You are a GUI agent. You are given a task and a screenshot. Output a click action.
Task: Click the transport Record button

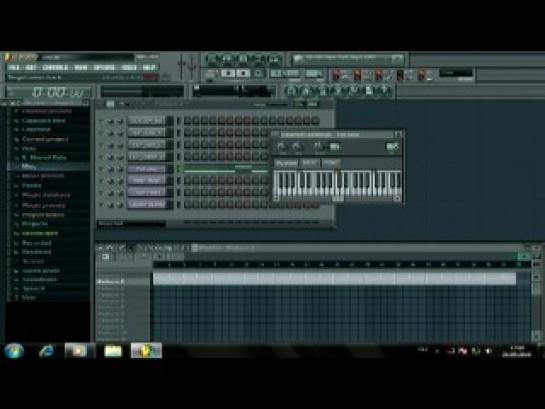(x=259, y=73)
